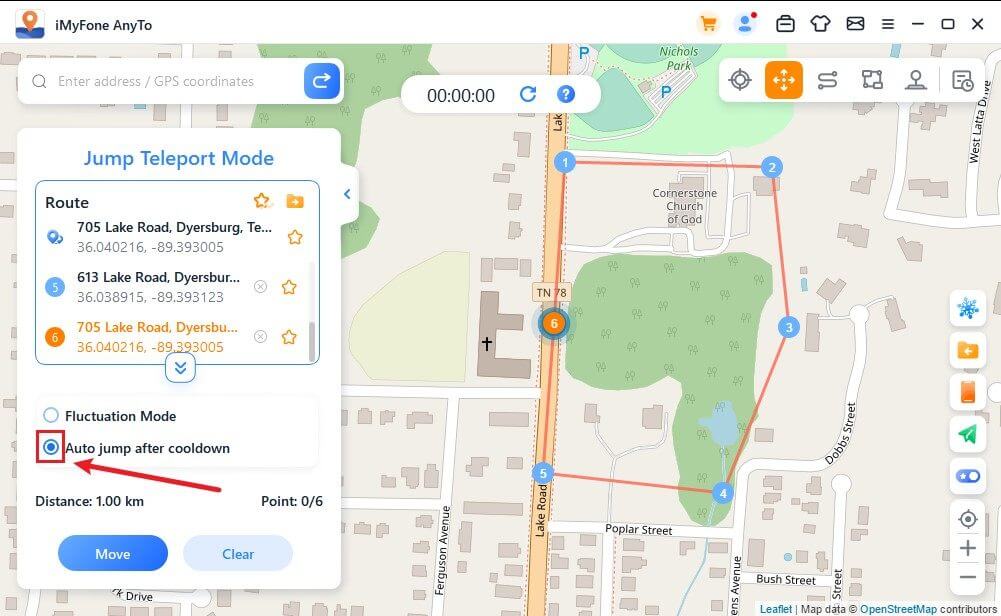1001x616 pixels.
Task: Open the user account profile icon
Action: point(745,24)
